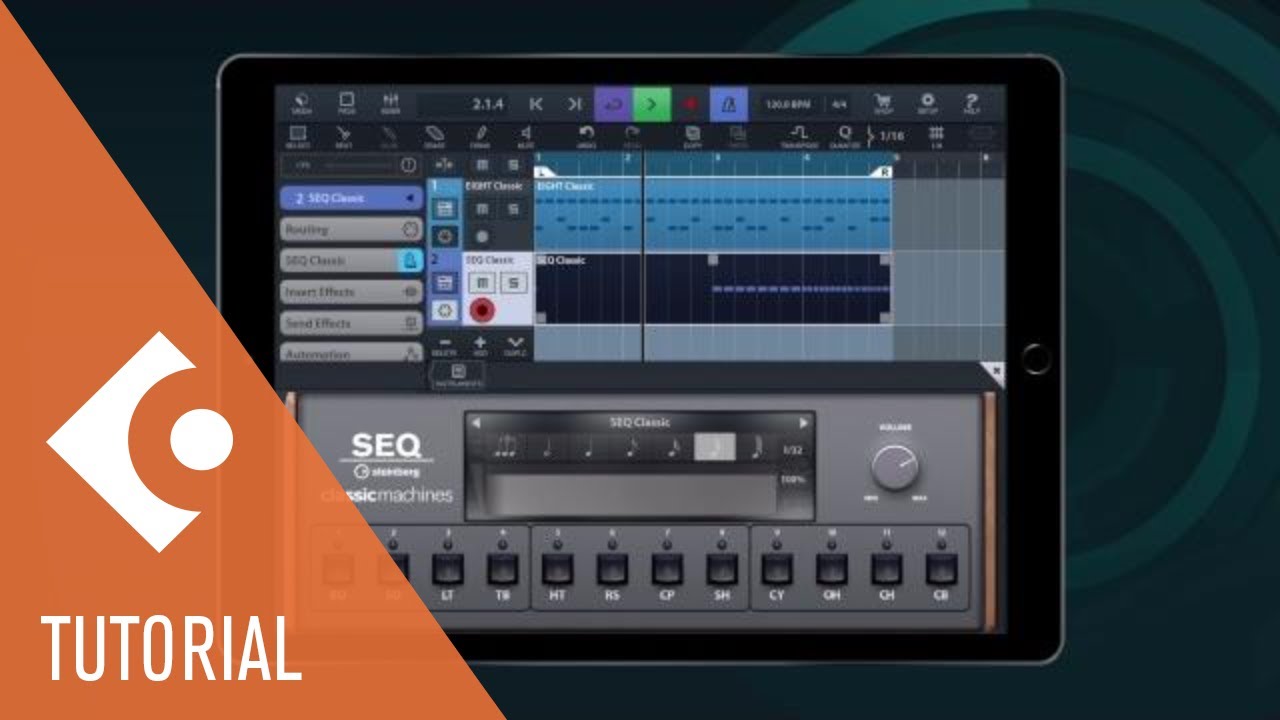Toggle the metronome click
This screenshot has width=1280, height=720.
(x=728, y=104)
